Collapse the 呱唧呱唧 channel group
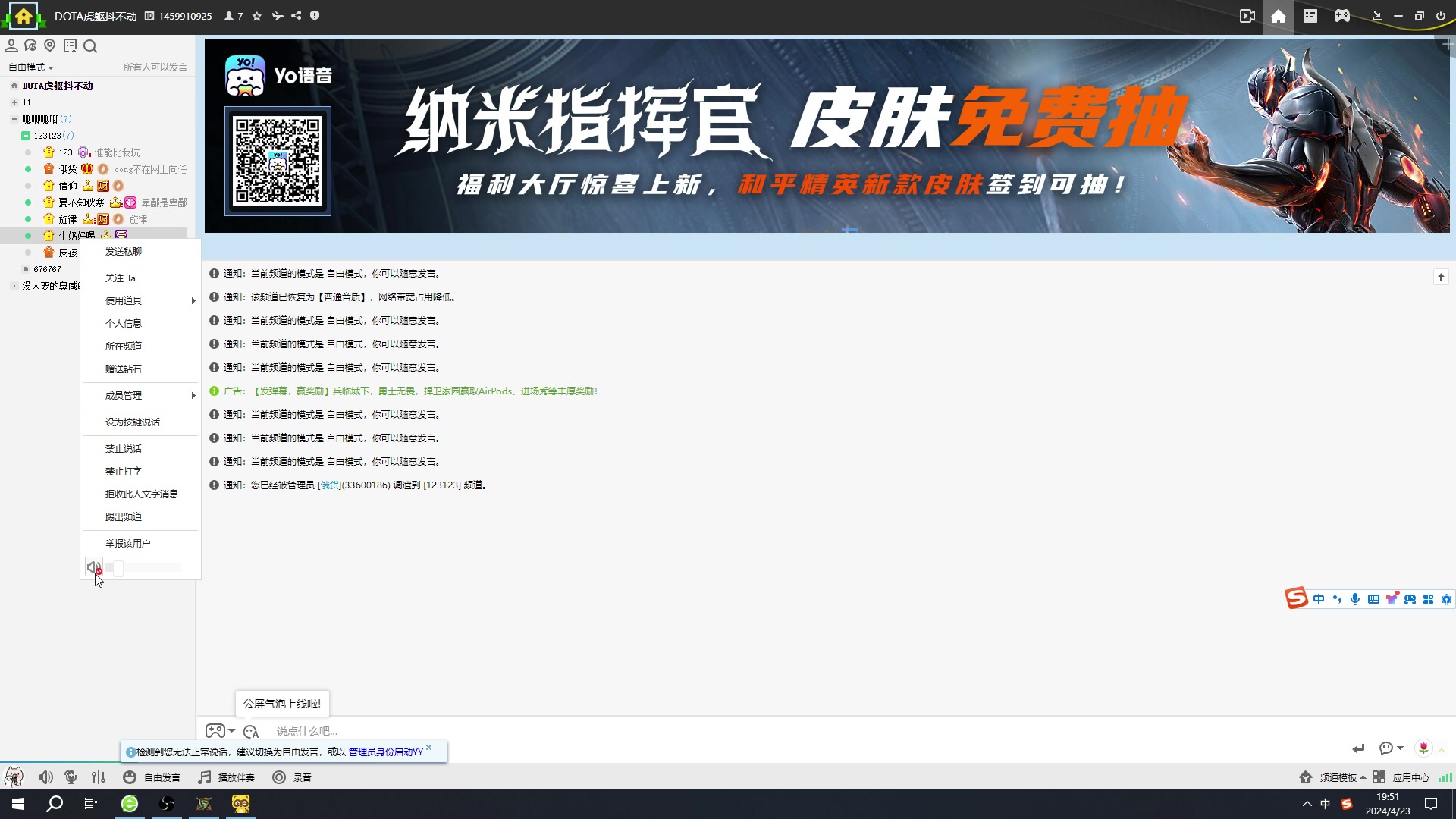 tap(14, 119)
